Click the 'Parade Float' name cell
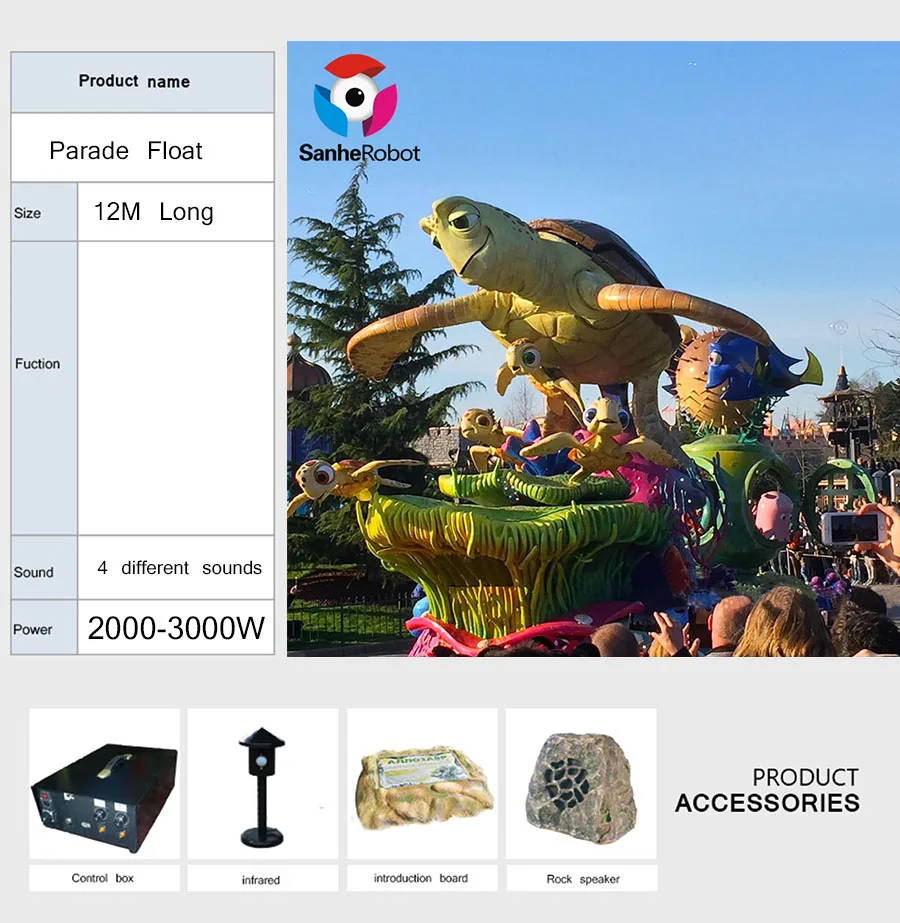Viewport: 900px width, 923px height. click(142, 148)
